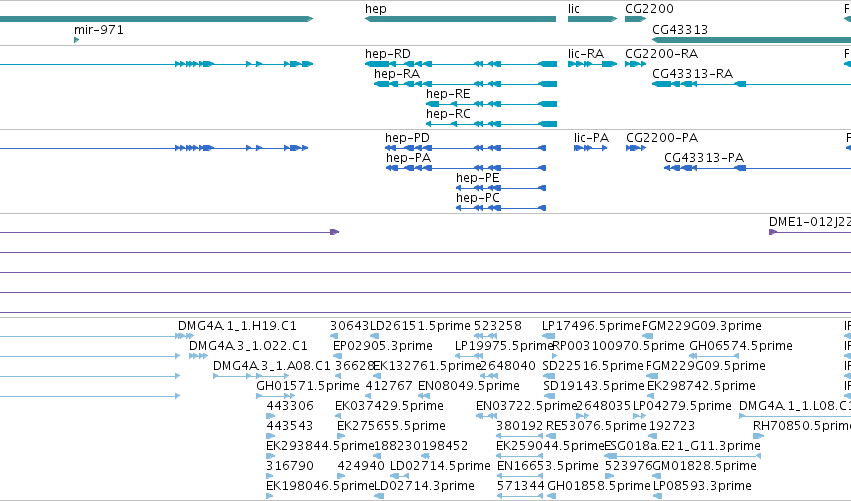The image size is (851, 501).
Task: Open the EK198046.5prime EST
Action: point(270,496)
